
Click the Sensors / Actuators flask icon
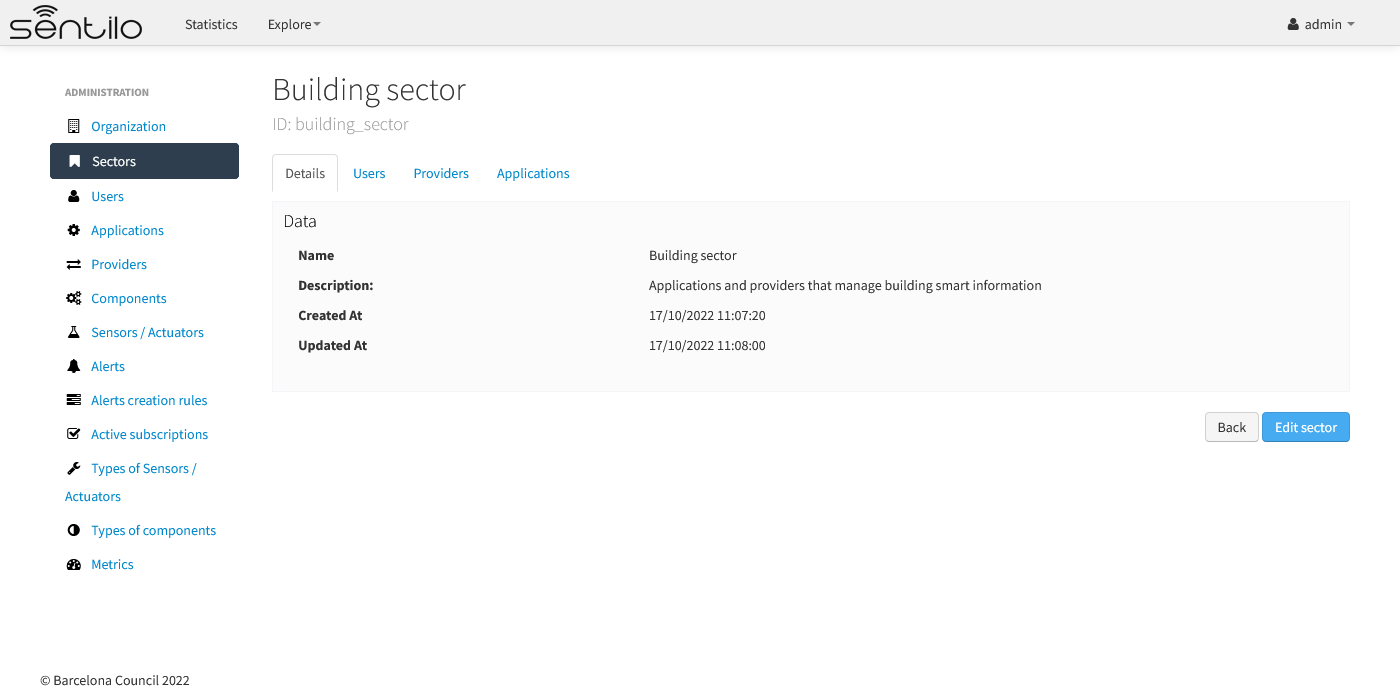click(73, 332)
